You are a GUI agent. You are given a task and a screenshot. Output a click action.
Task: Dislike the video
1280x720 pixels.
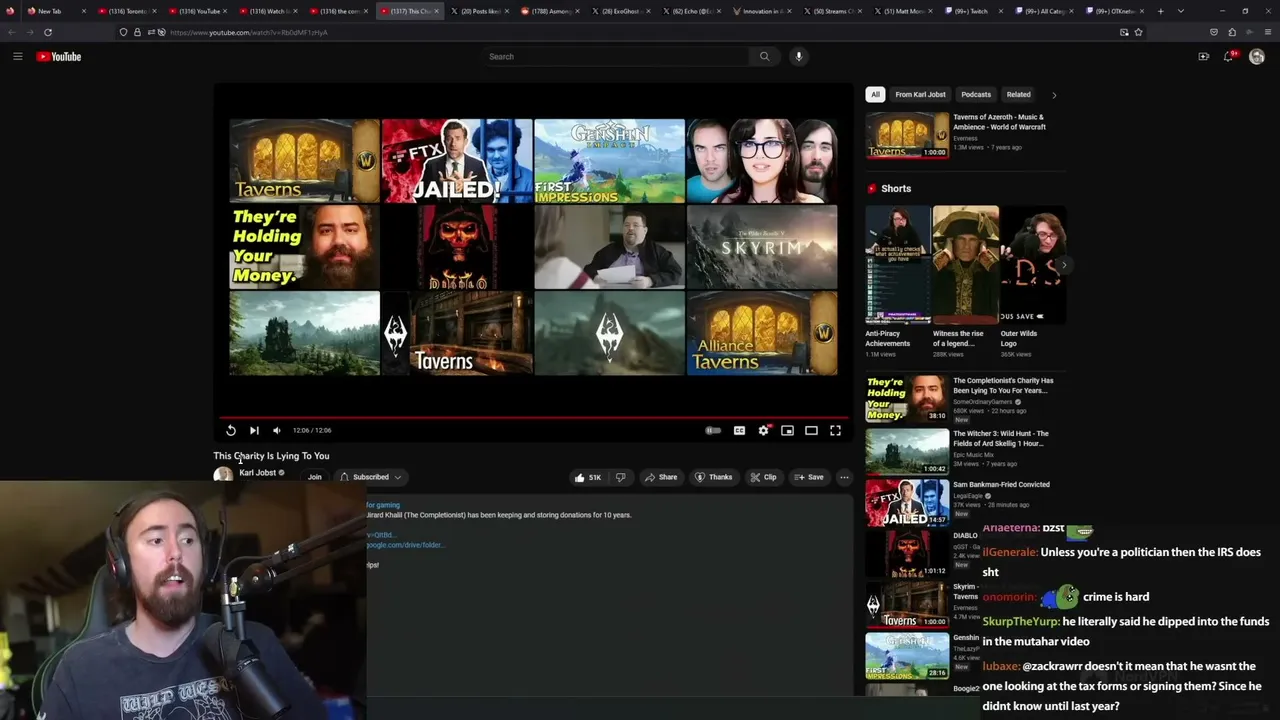point(621,477)
